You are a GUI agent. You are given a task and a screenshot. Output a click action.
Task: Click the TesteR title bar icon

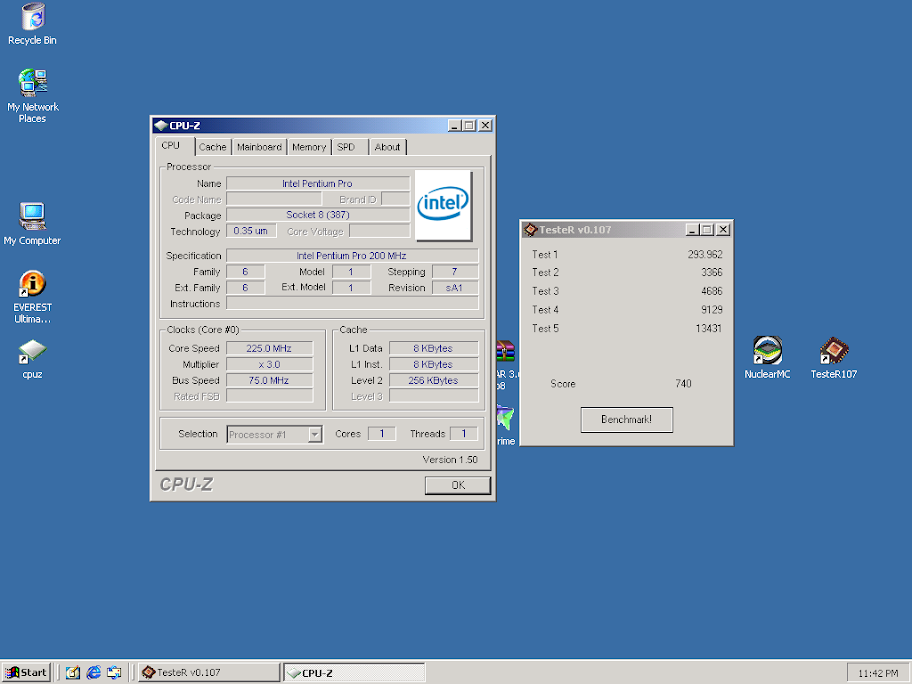click(x=530, y=230)
